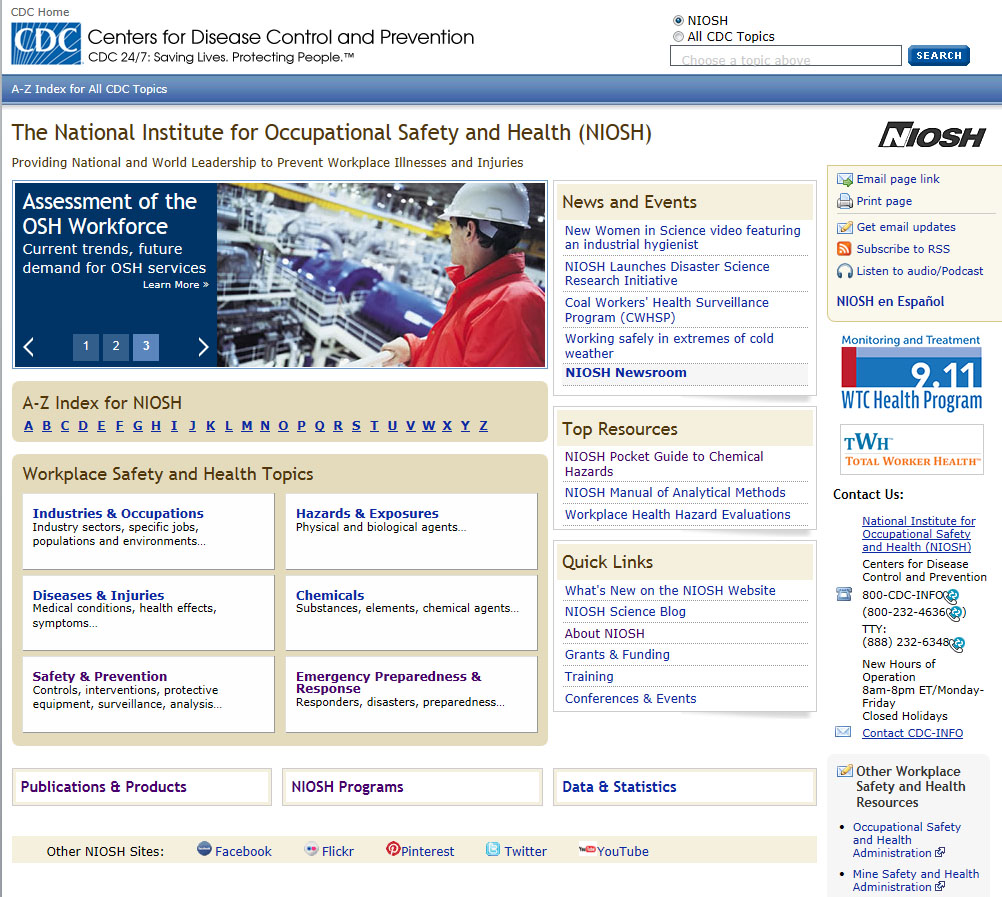Click the previous slide arrow in the carousel

point(29,347)
